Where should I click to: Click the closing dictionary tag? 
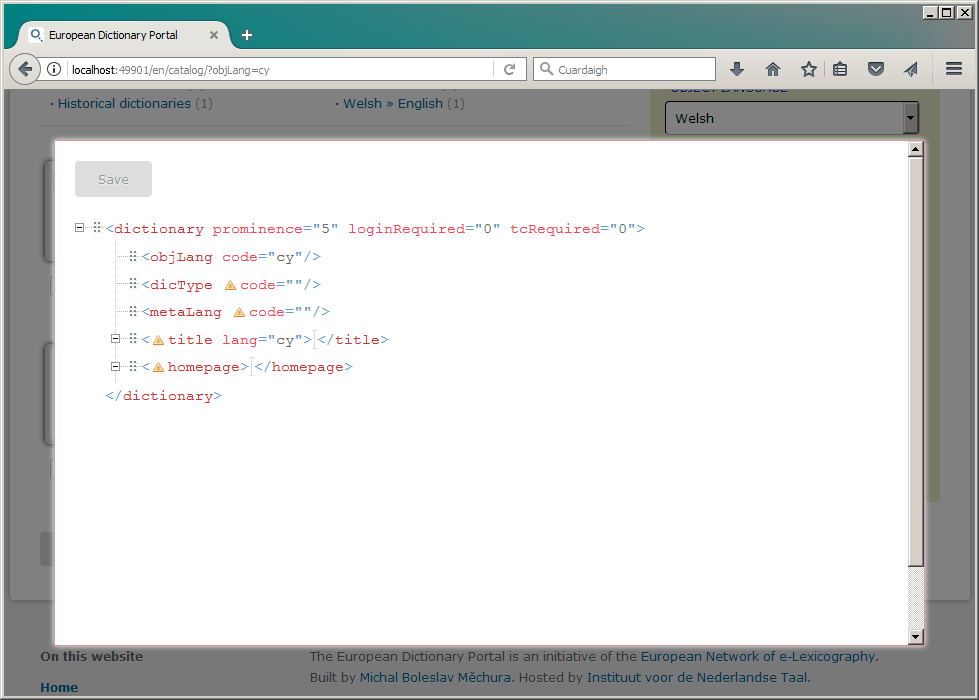click(x=164, y=396)
